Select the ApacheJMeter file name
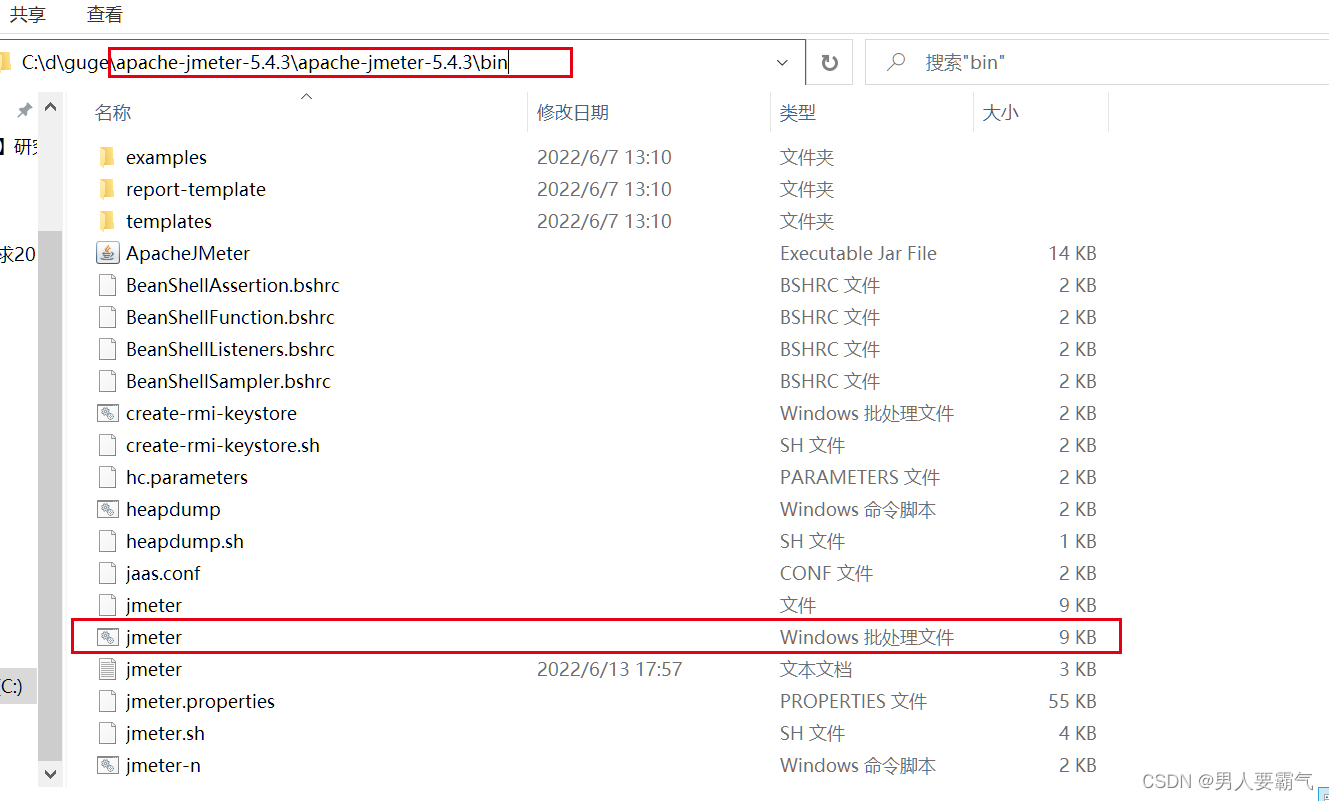Image resolution: width=1329 pixels, height=801 pixels. [188, 253]
